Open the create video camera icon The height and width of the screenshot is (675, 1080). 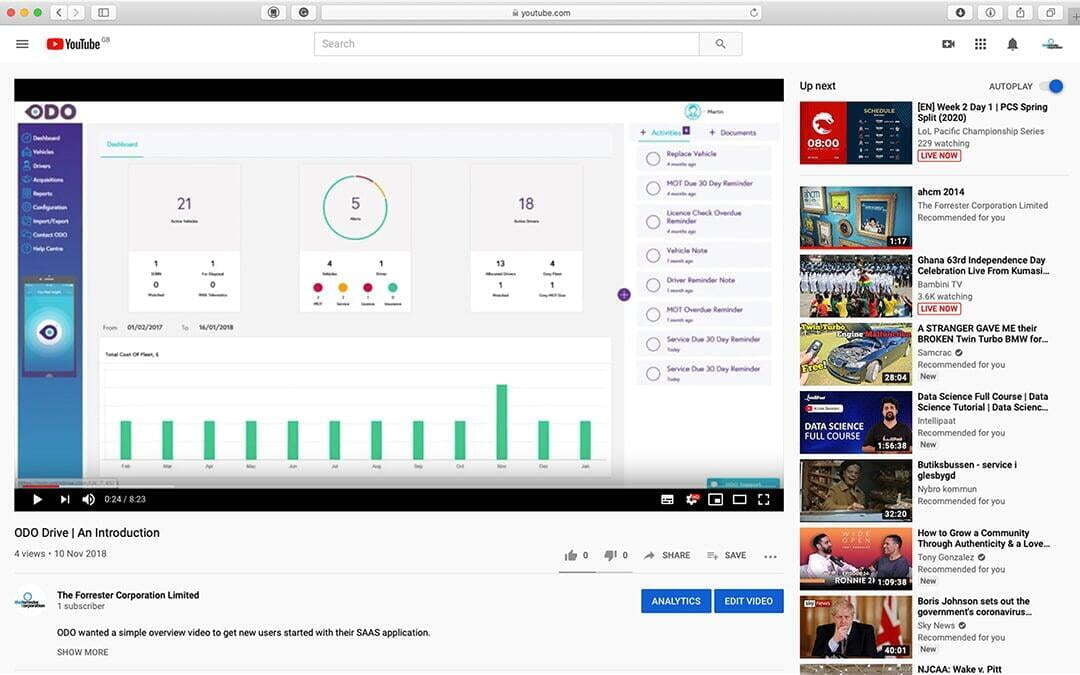[948, 44]
